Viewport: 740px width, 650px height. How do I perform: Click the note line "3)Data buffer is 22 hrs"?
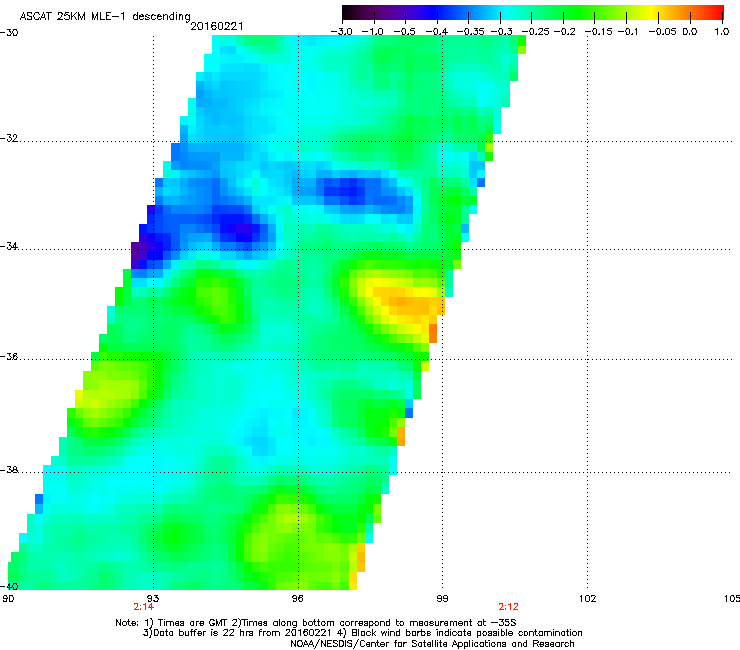click(x=362, y=633)
